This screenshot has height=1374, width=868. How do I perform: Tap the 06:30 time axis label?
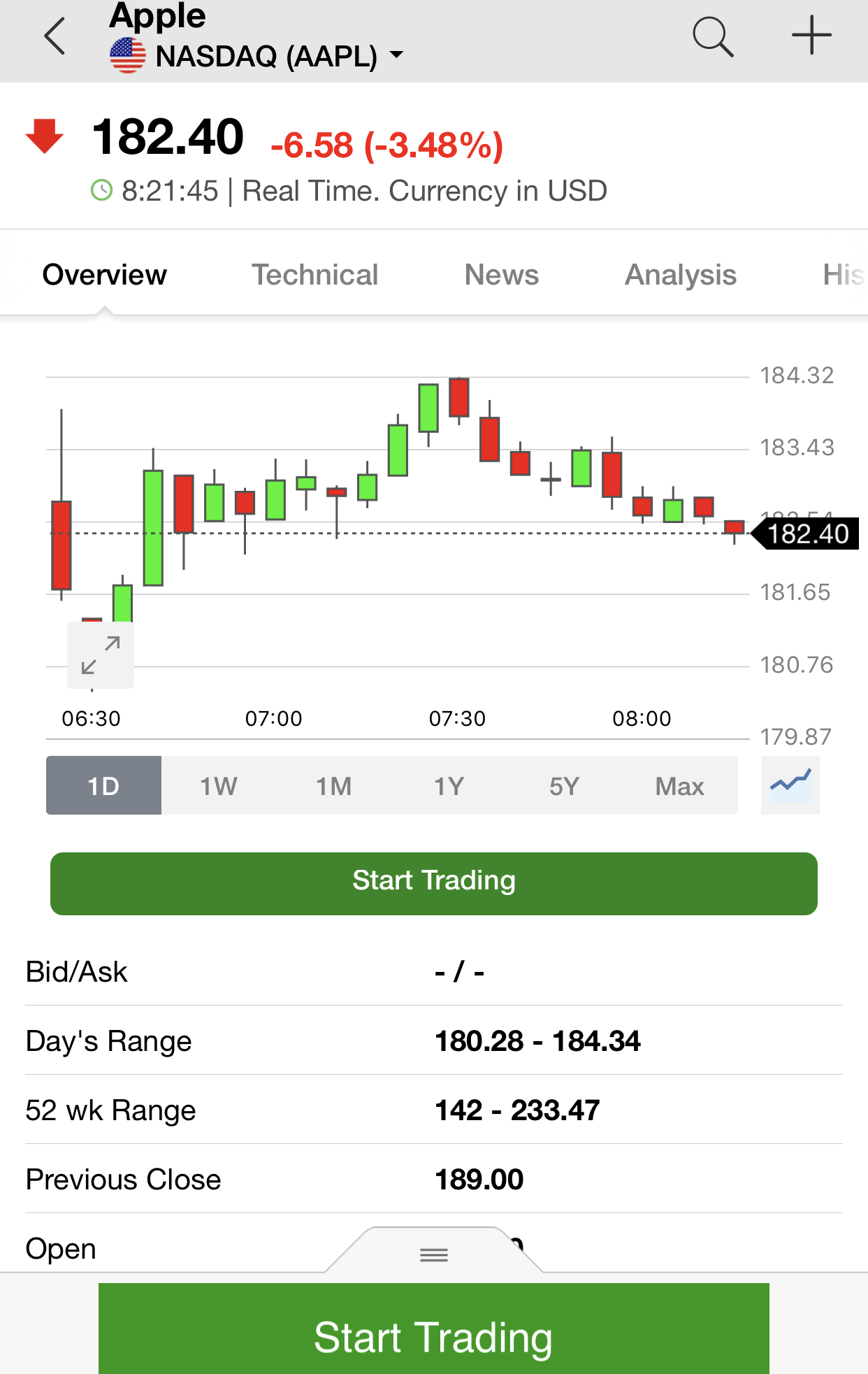point(91,718)
